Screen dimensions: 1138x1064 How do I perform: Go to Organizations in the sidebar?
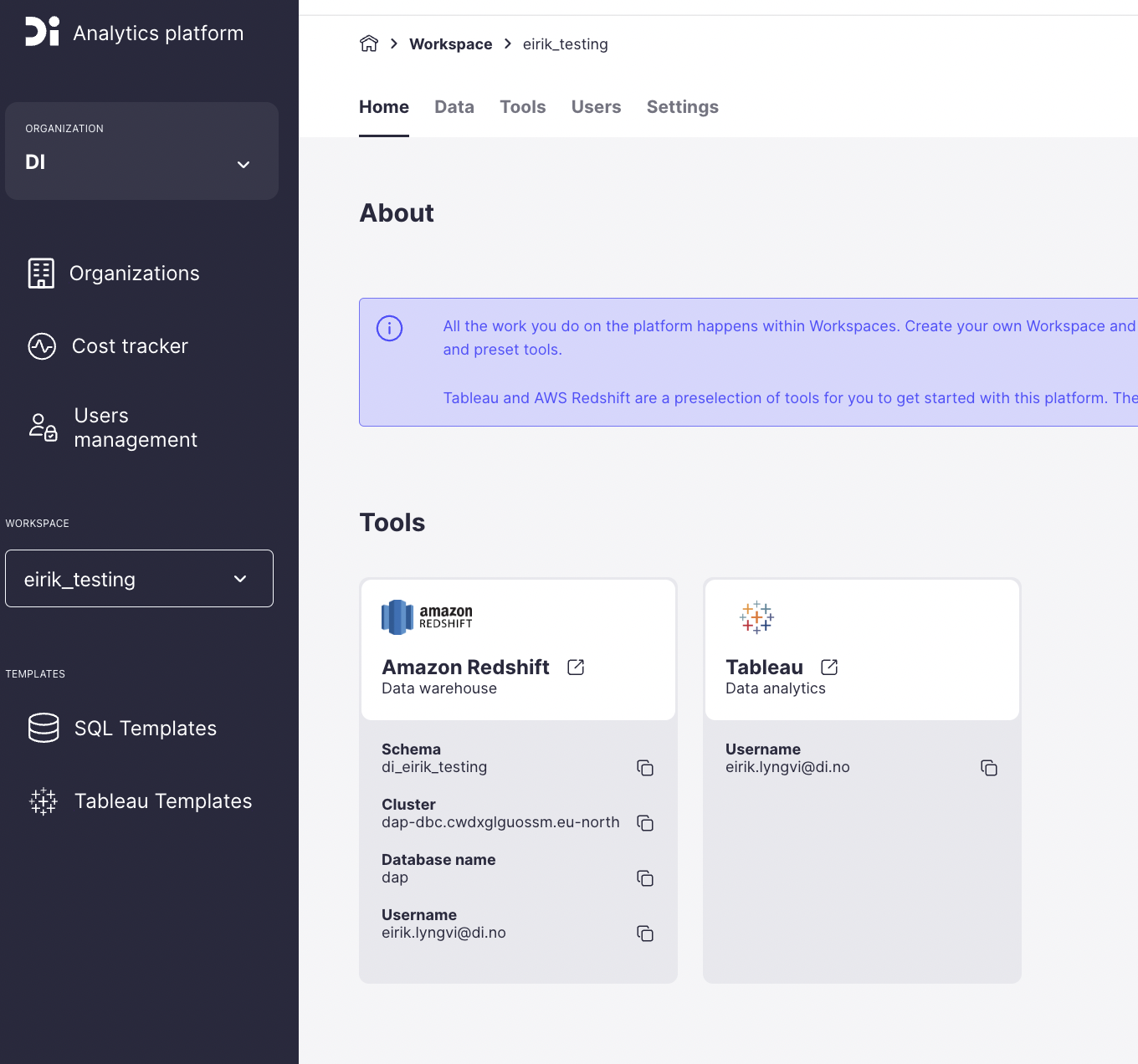tap(135, 274)
